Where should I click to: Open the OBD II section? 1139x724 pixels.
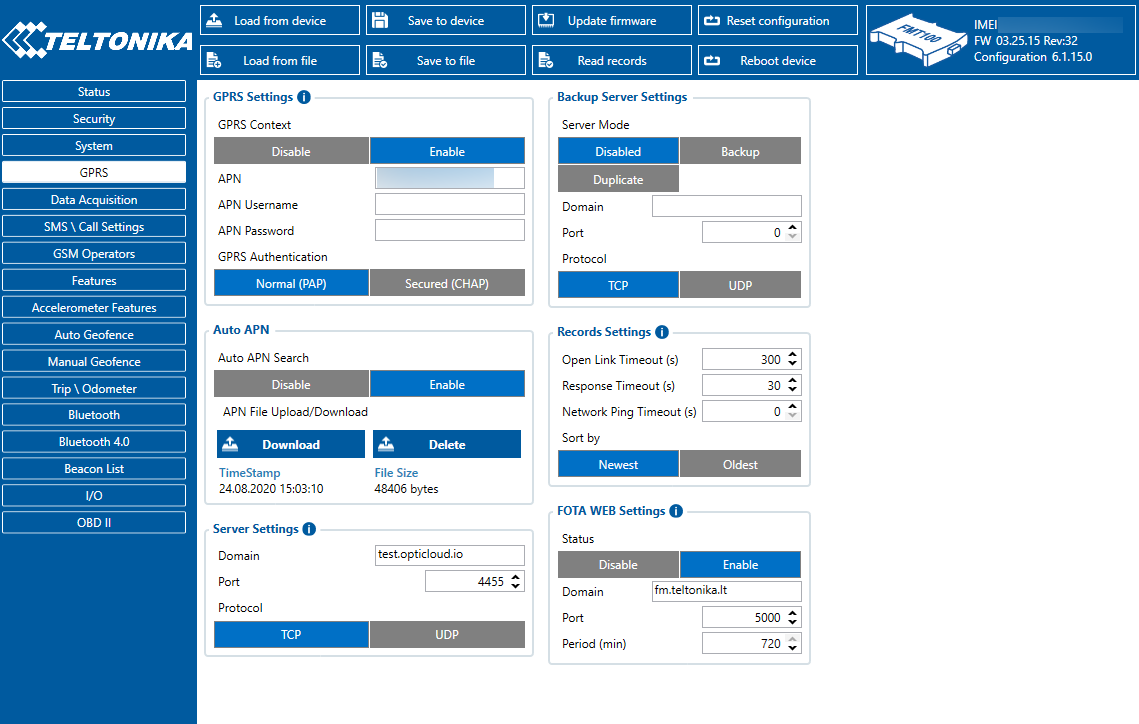(94, 522)
